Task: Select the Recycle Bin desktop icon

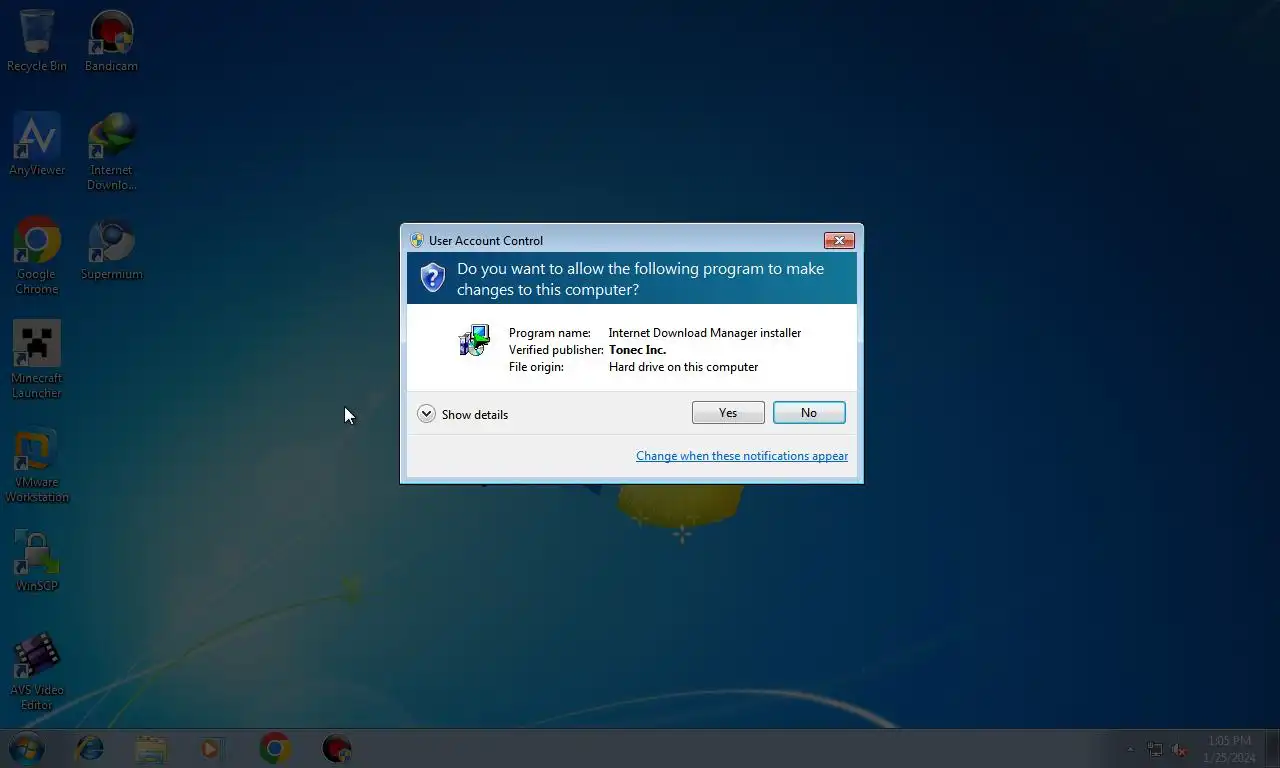Action: [37, 41]
